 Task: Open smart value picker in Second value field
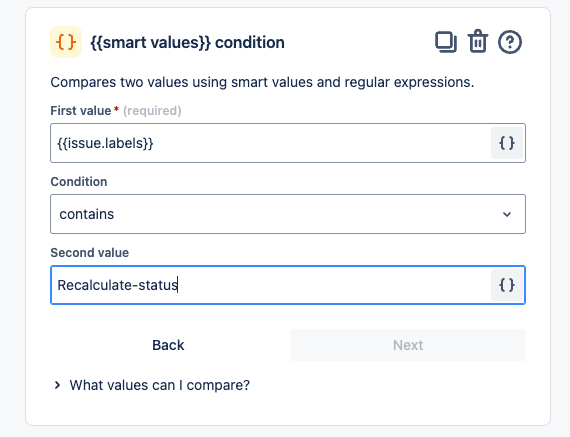coord(507,285)
